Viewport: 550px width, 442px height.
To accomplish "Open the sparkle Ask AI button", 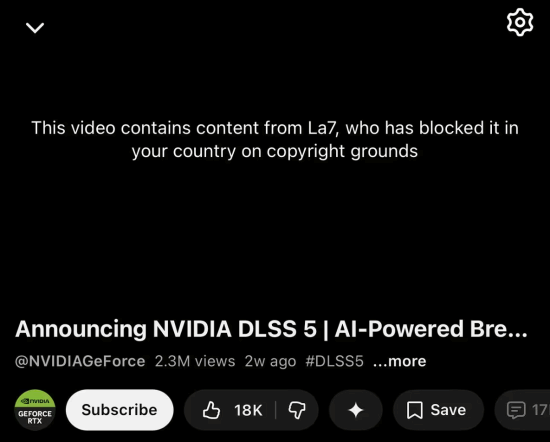I will 356,410.
